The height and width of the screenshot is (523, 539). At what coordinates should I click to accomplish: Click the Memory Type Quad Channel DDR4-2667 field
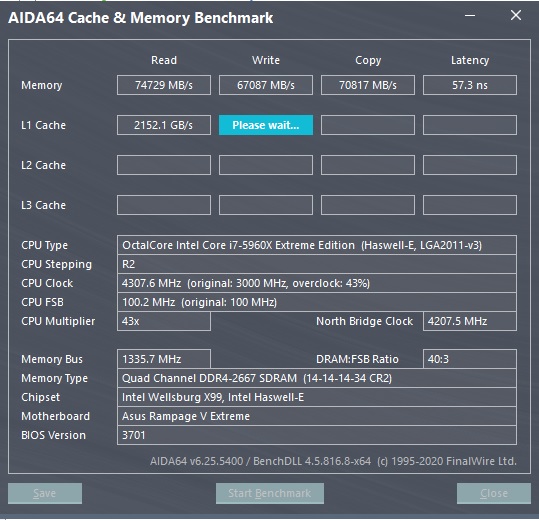click(317, 378)
